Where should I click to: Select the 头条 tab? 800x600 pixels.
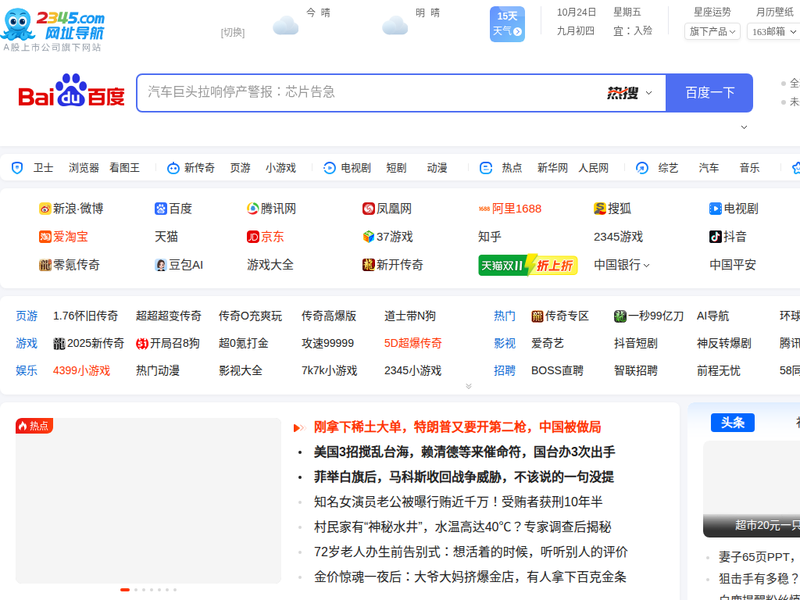[x=732, y=423]
